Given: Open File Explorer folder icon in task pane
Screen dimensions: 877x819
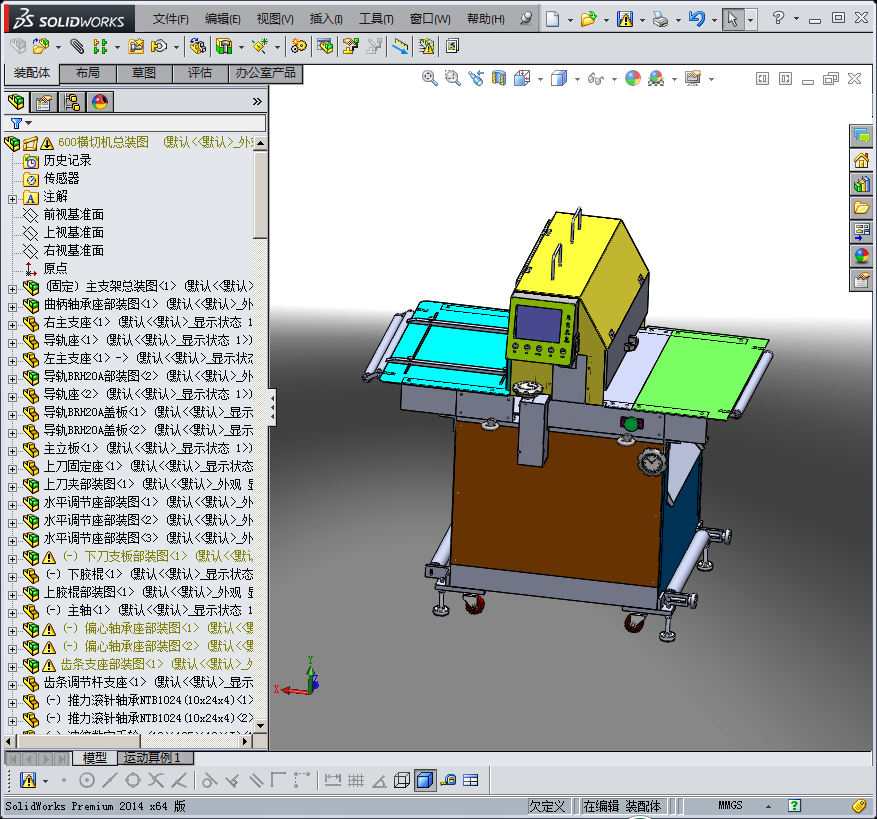Looking at the screenshot, I should pyautogui.click(x=861, y=208).
